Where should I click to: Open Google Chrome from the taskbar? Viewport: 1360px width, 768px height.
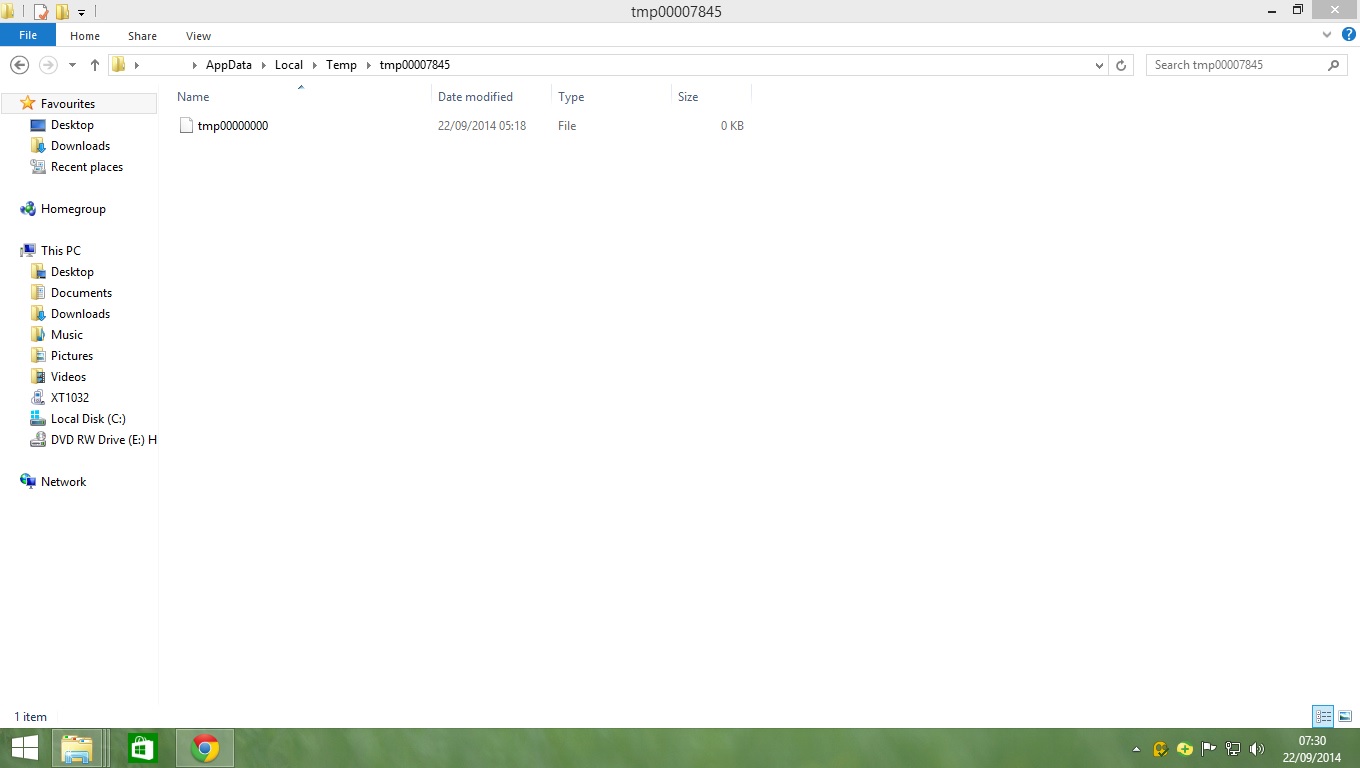click(205, 748)
